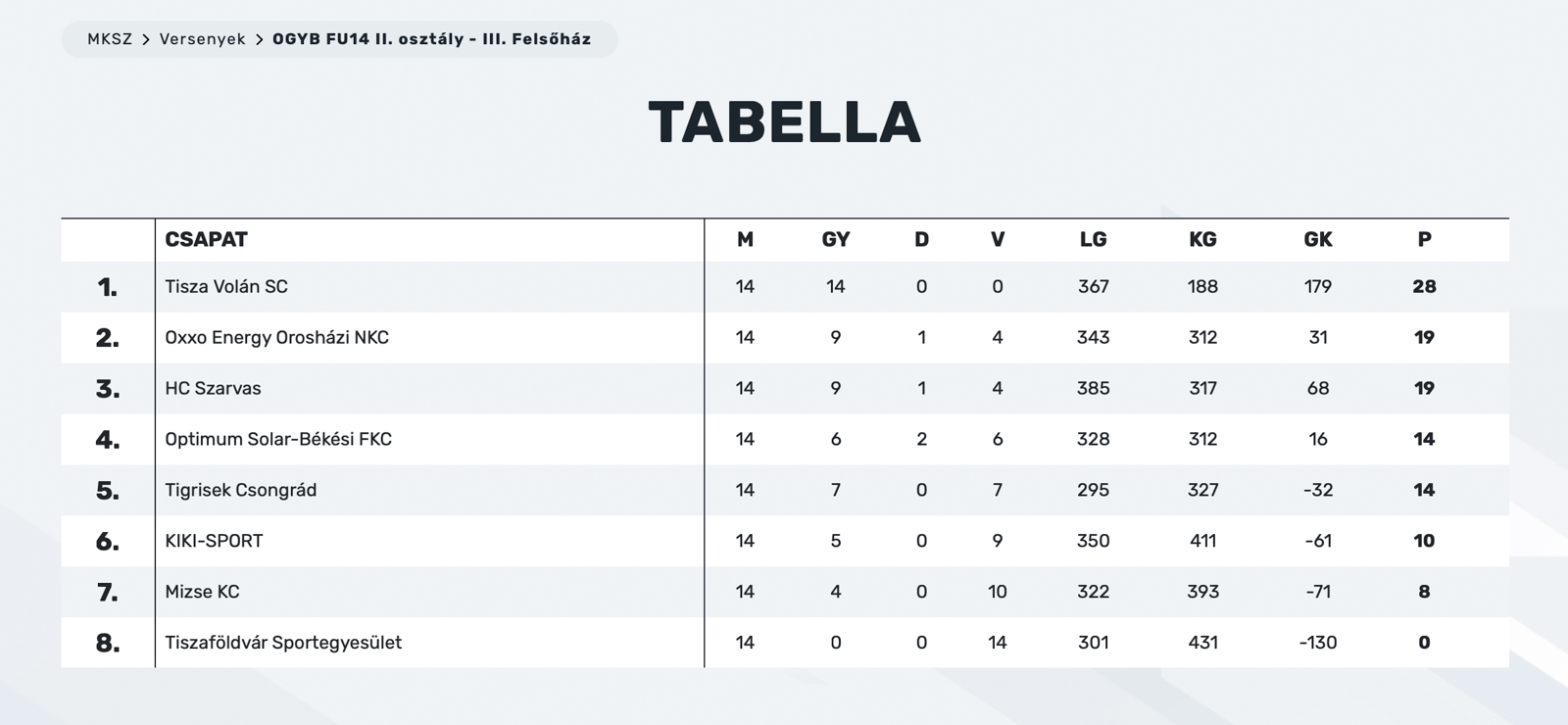Select the OGYB FU14 II. osztály breadcrumb
This screenshot has height=725, width=1568.
[x=431, y=40]
